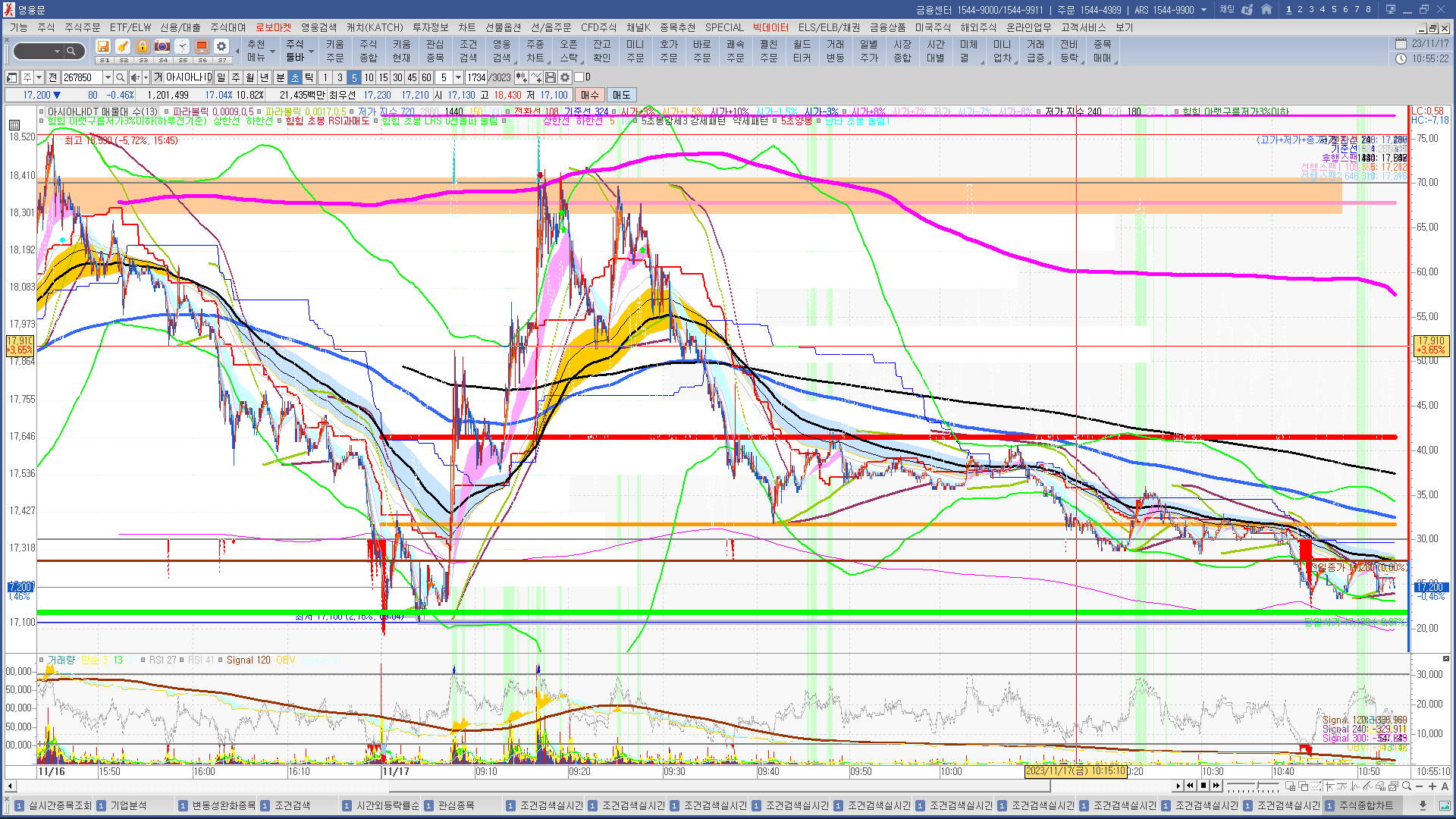This screenshot has width=1456, height=819.
Task: Expand the stock code dropdown arrow
Action: (x=108, y=77)
